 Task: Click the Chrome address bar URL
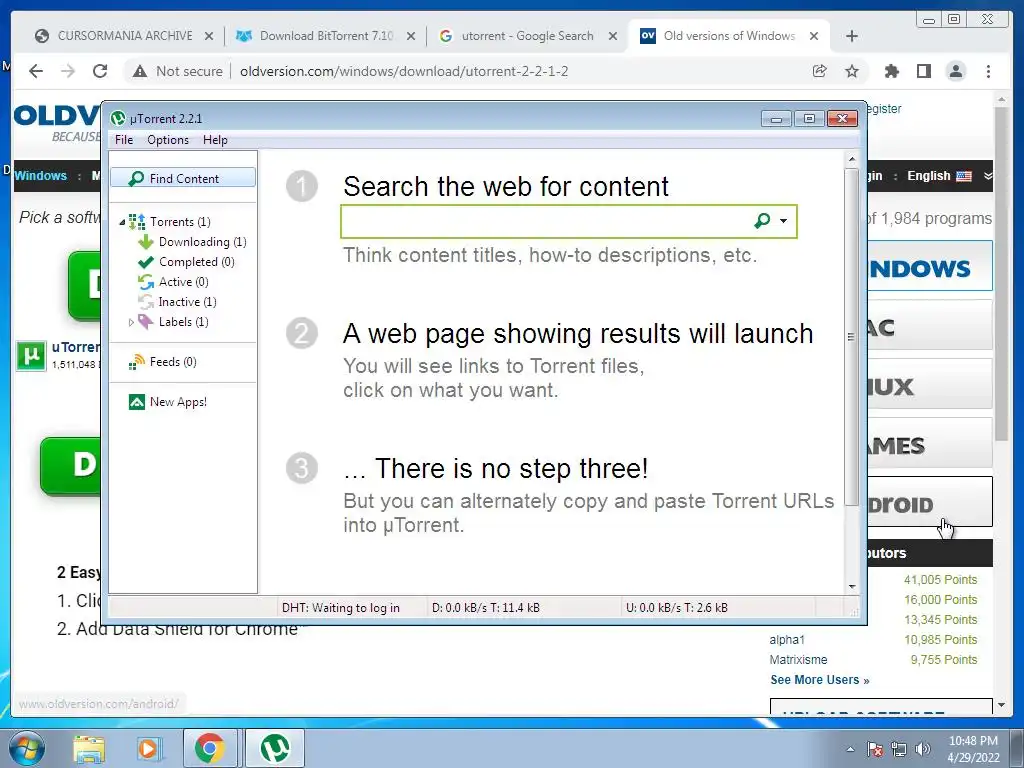(x=404, y=71)
